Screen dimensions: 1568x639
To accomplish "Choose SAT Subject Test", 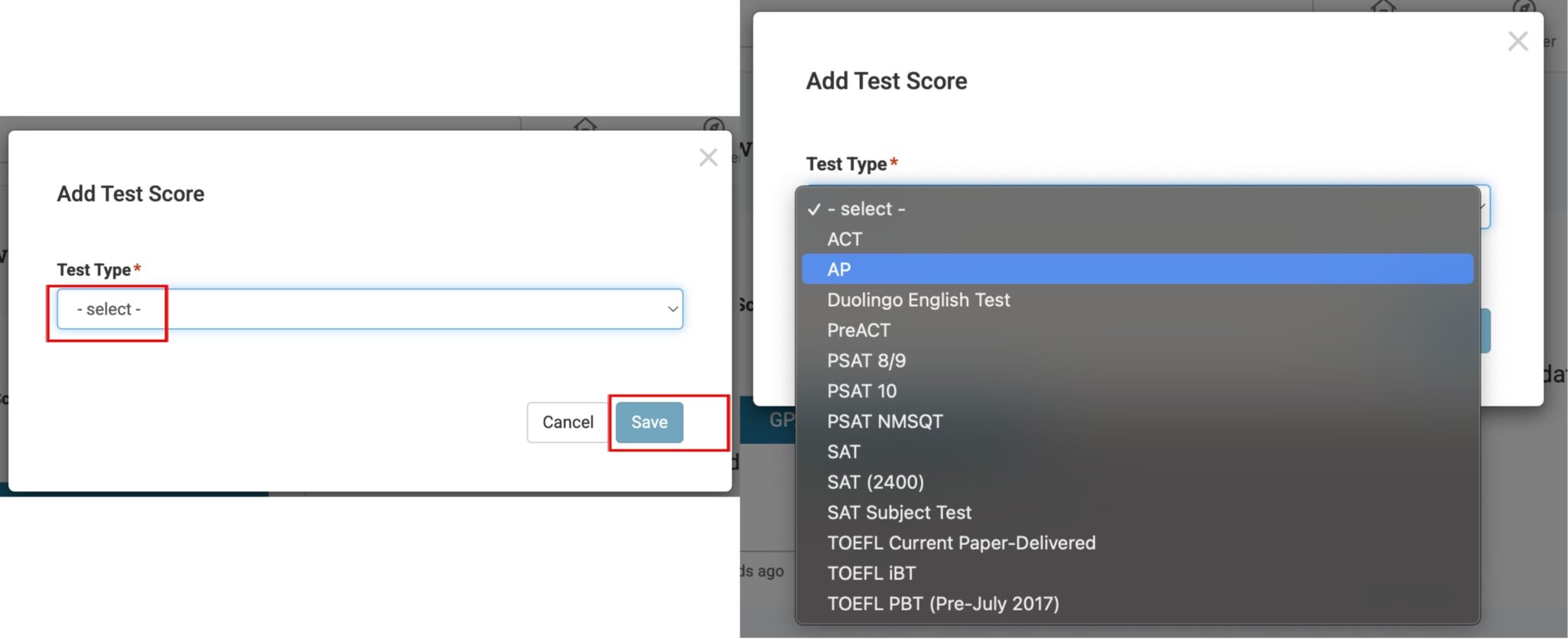I will point(899,513).
